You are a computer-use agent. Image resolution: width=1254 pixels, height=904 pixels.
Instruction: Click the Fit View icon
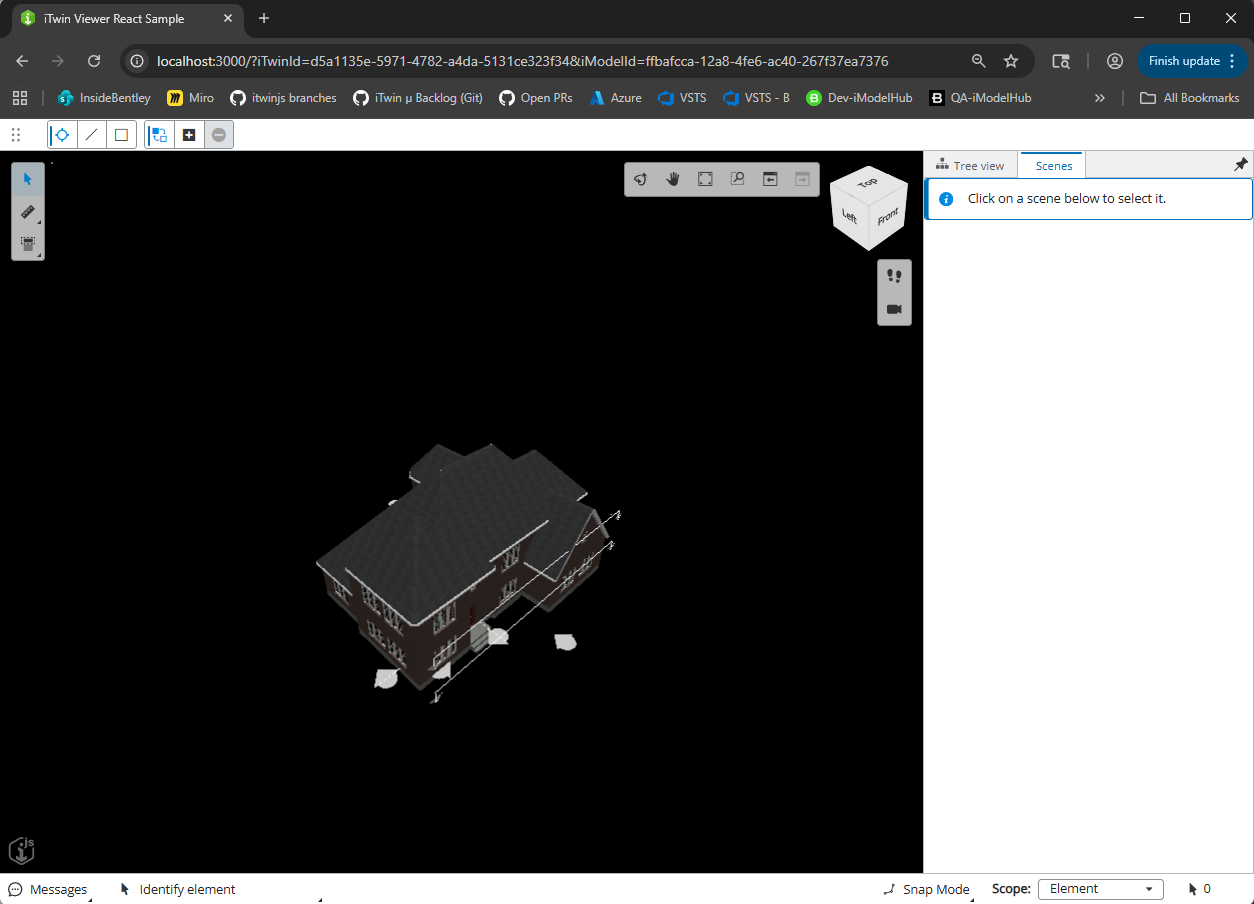[x=705, y=179]
